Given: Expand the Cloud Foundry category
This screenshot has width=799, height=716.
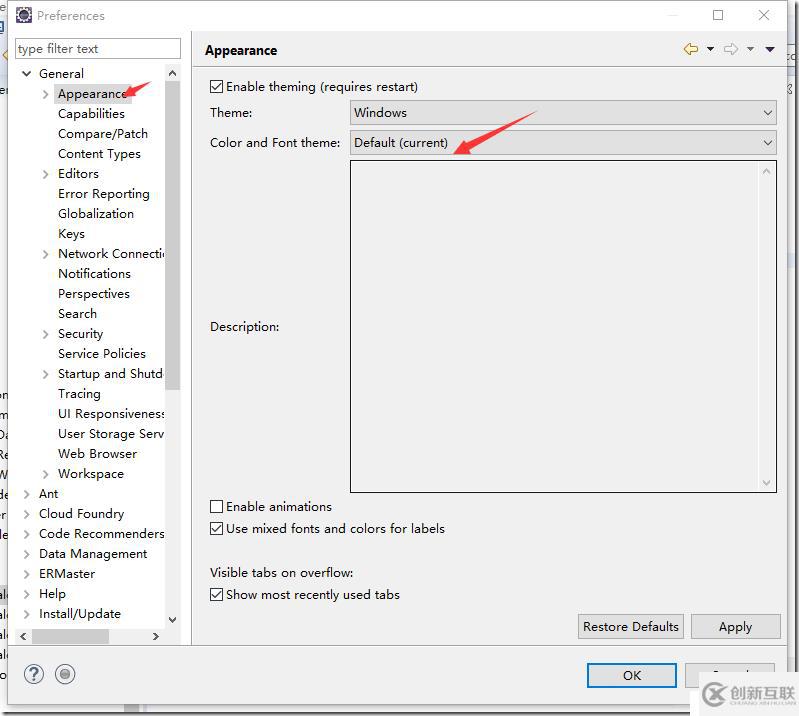Looking at the screenshot, I should point(26,514).
